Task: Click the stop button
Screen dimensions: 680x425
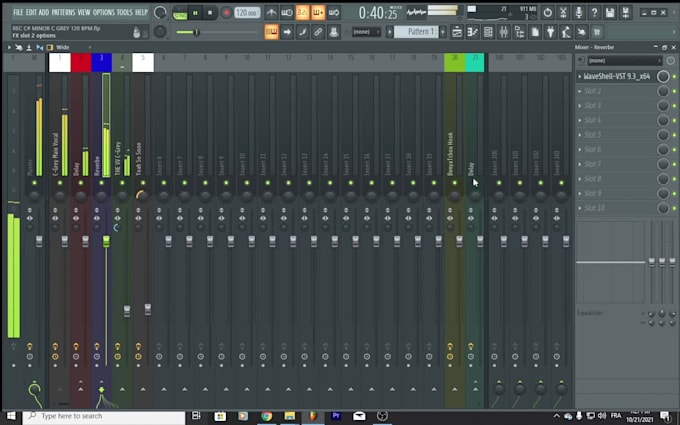Action: tap(210, 13)
